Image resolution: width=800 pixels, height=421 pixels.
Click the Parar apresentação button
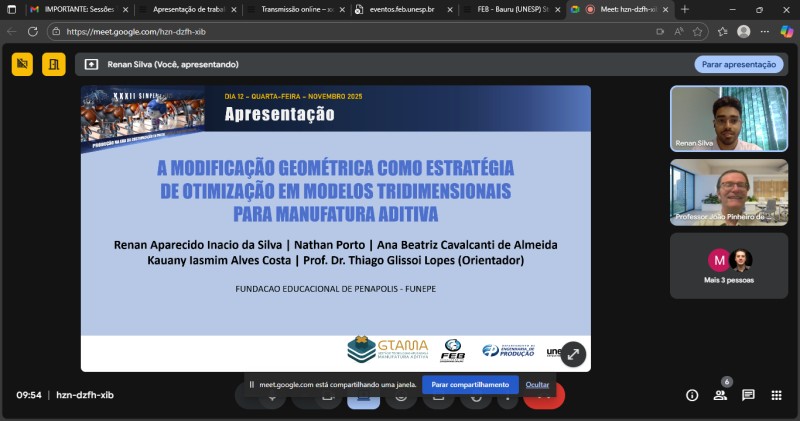click(738, 64)
